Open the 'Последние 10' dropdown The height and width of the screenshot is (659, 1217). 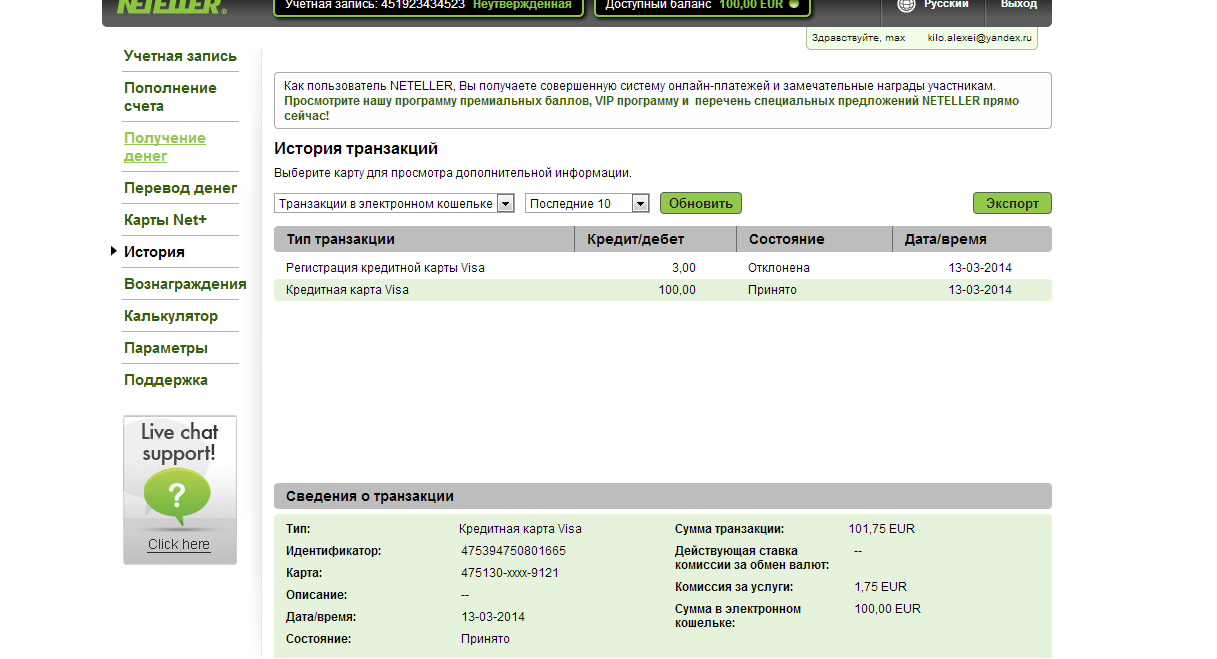587,203
